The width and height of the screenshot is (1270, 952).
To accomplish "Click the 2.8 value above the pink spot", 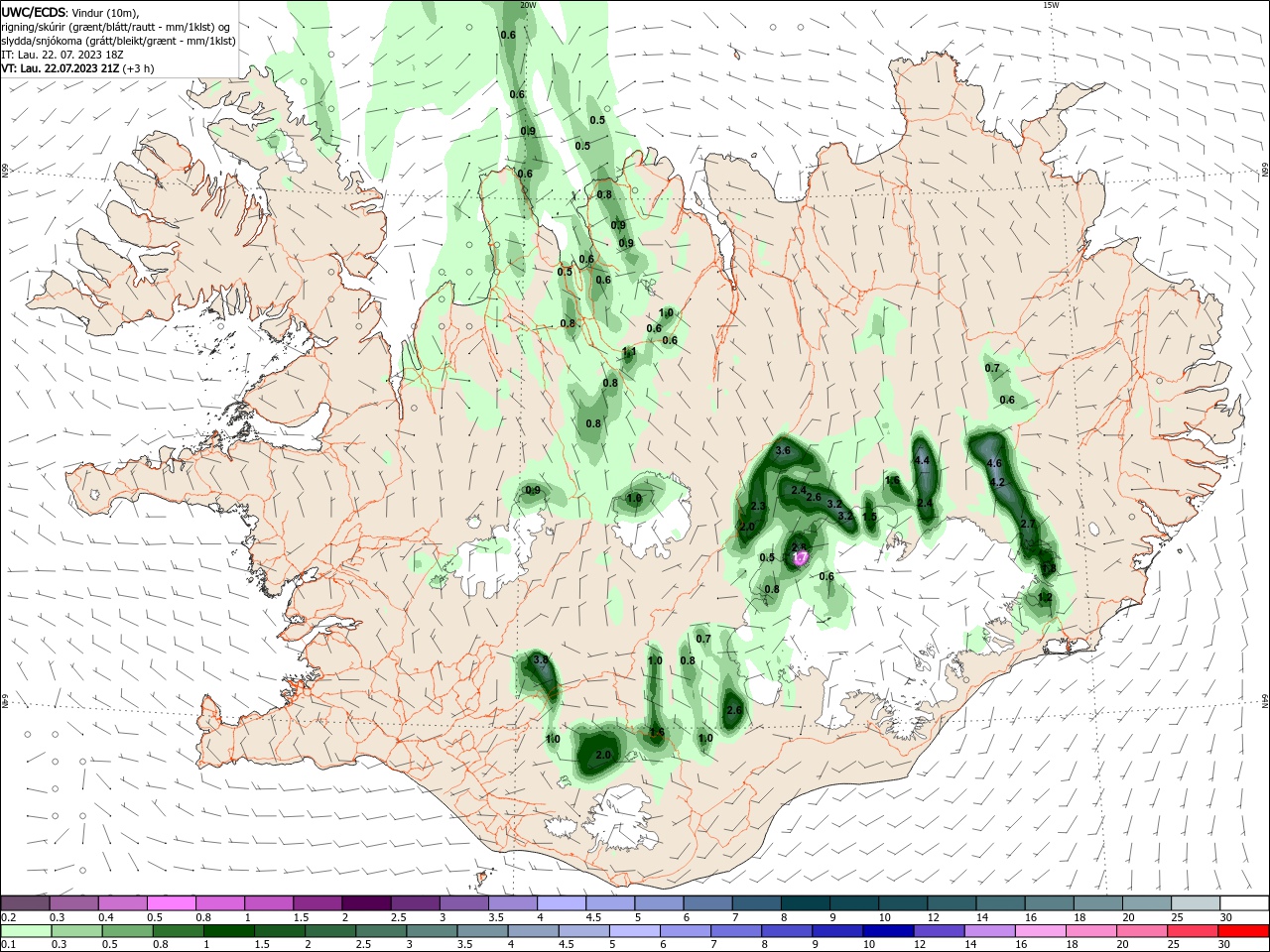I will (x=799, y=546).
